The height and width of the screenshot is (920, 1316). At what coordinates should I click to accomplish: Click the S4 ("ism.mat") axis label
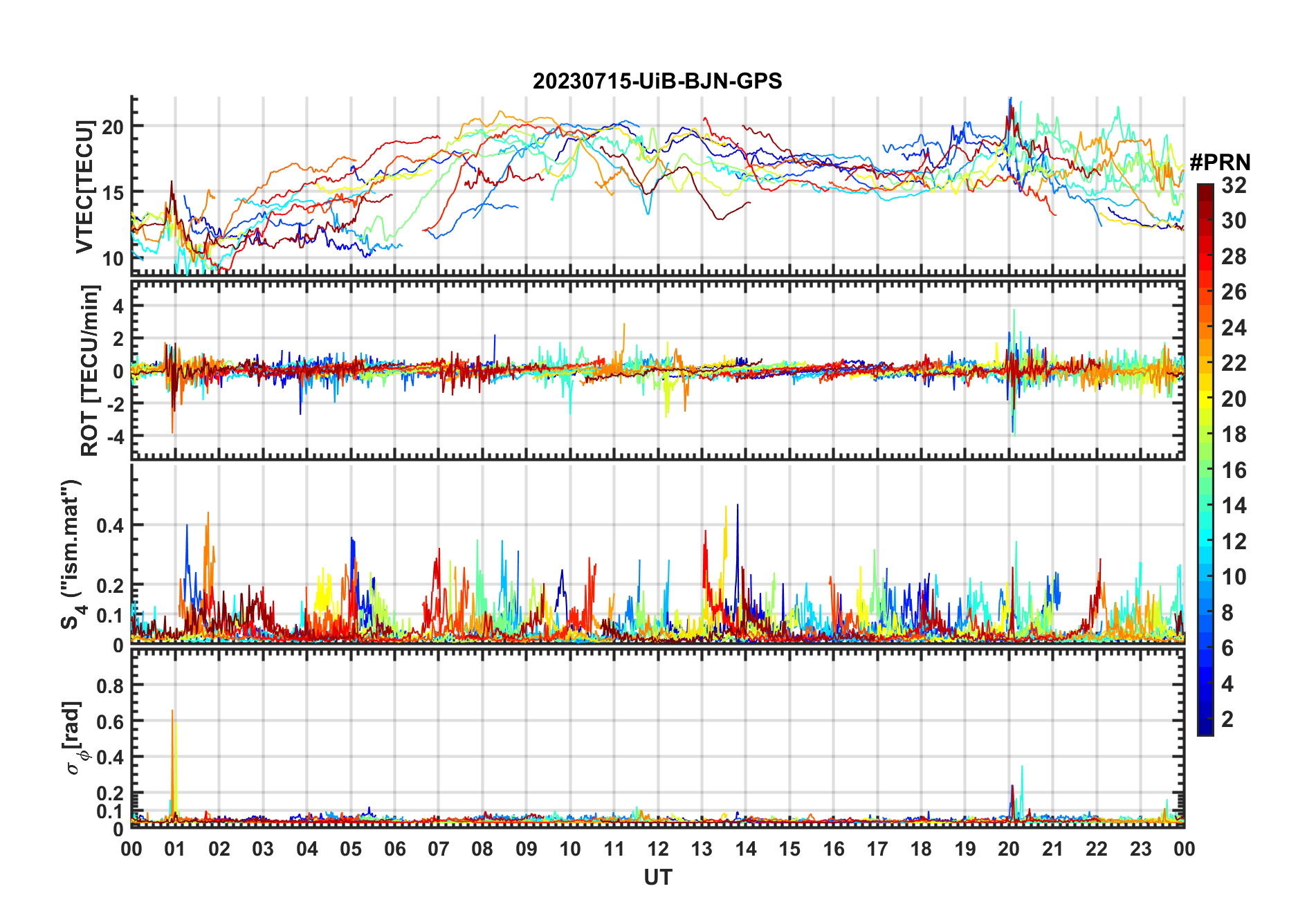71,554
